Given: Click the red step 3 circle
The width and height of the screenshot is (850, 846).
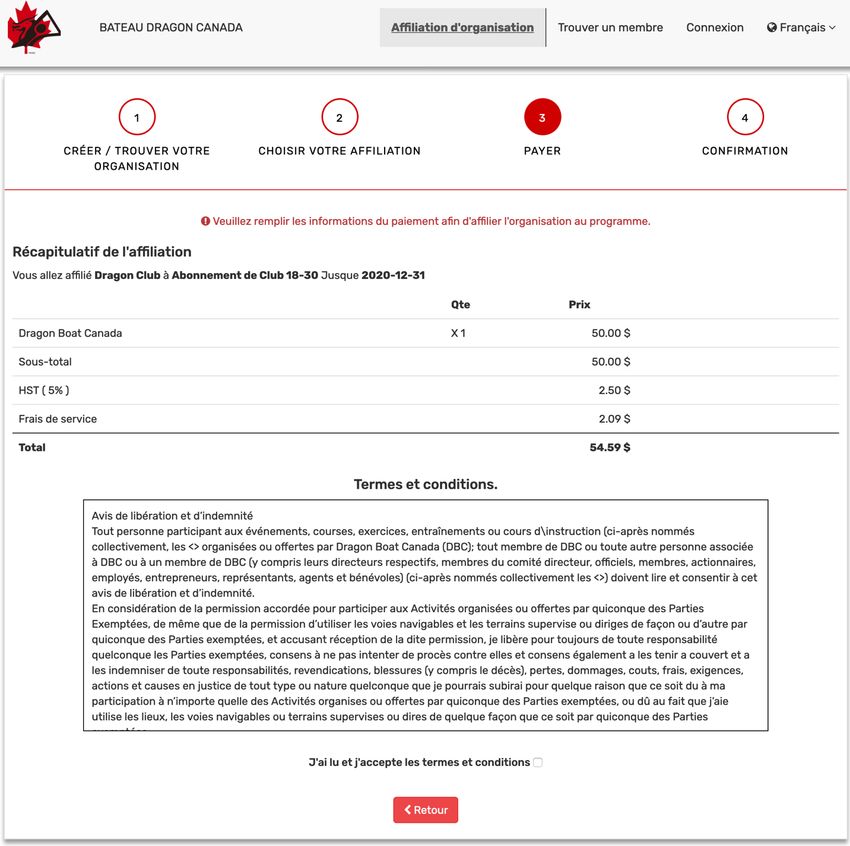Looking at the screenshot, I should pyautogui.click(x=542, y=117).
